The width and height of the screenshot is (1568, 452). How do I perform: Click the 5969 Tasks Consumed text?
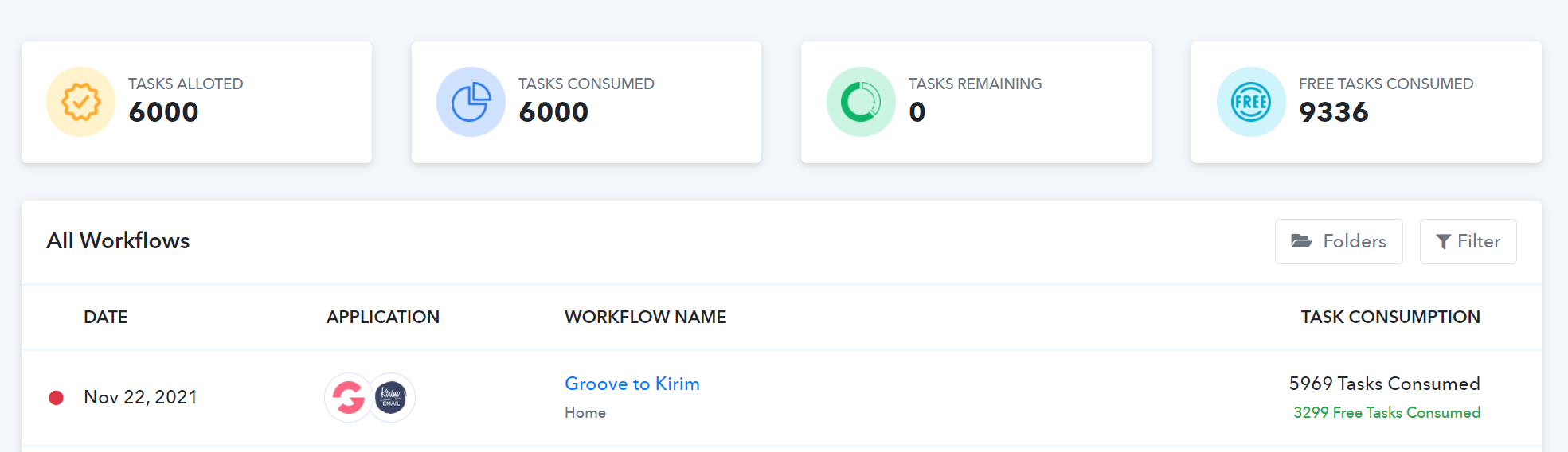[x=1384, y=384]
